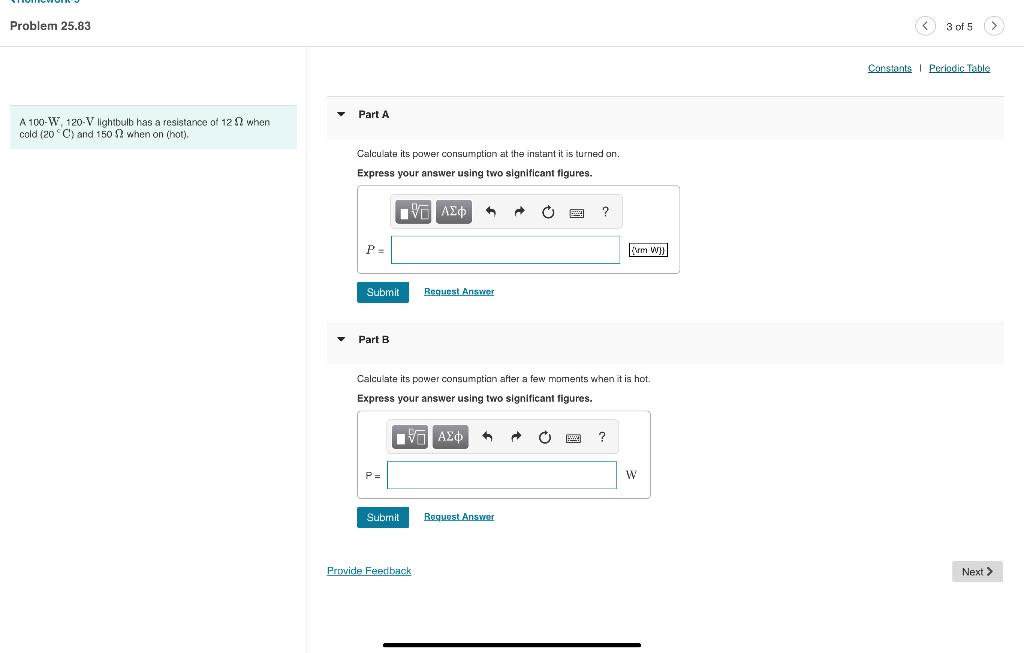Collapse the Part B section
The width and height of the screenshot is (1024, 653).
341,340
